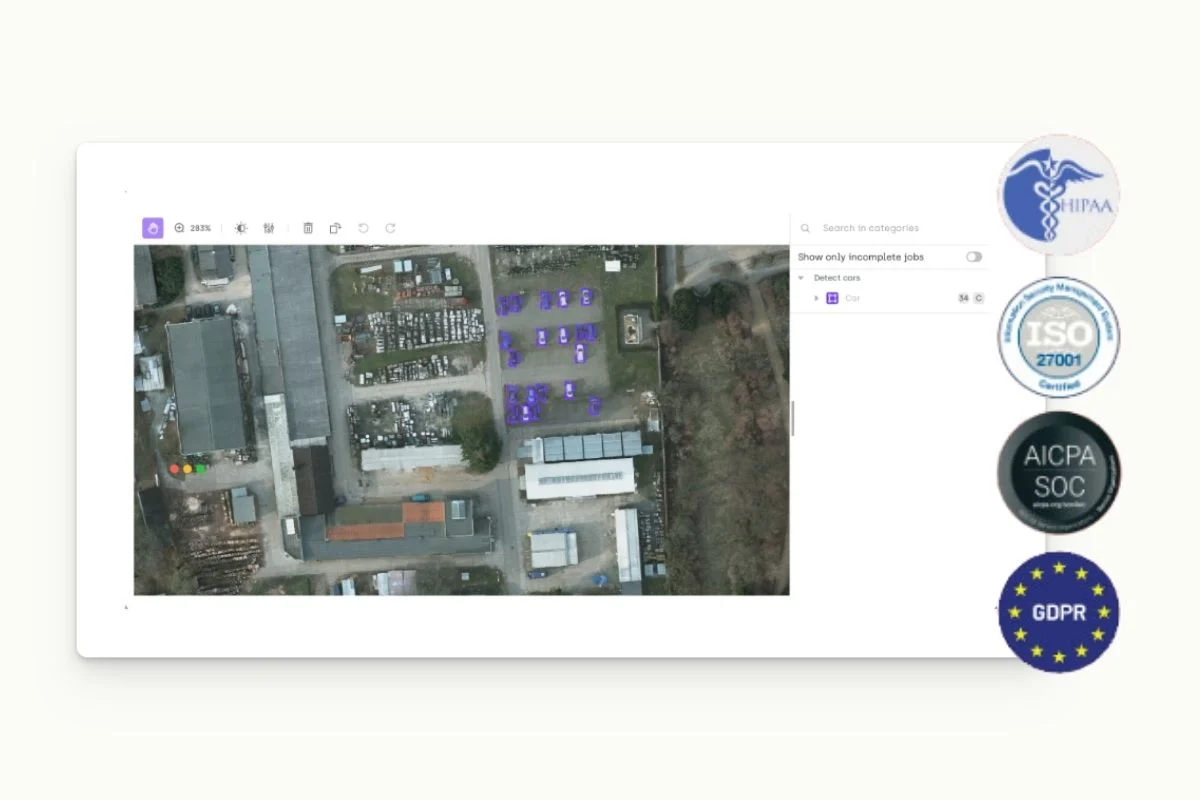Undo the last action

363,228
